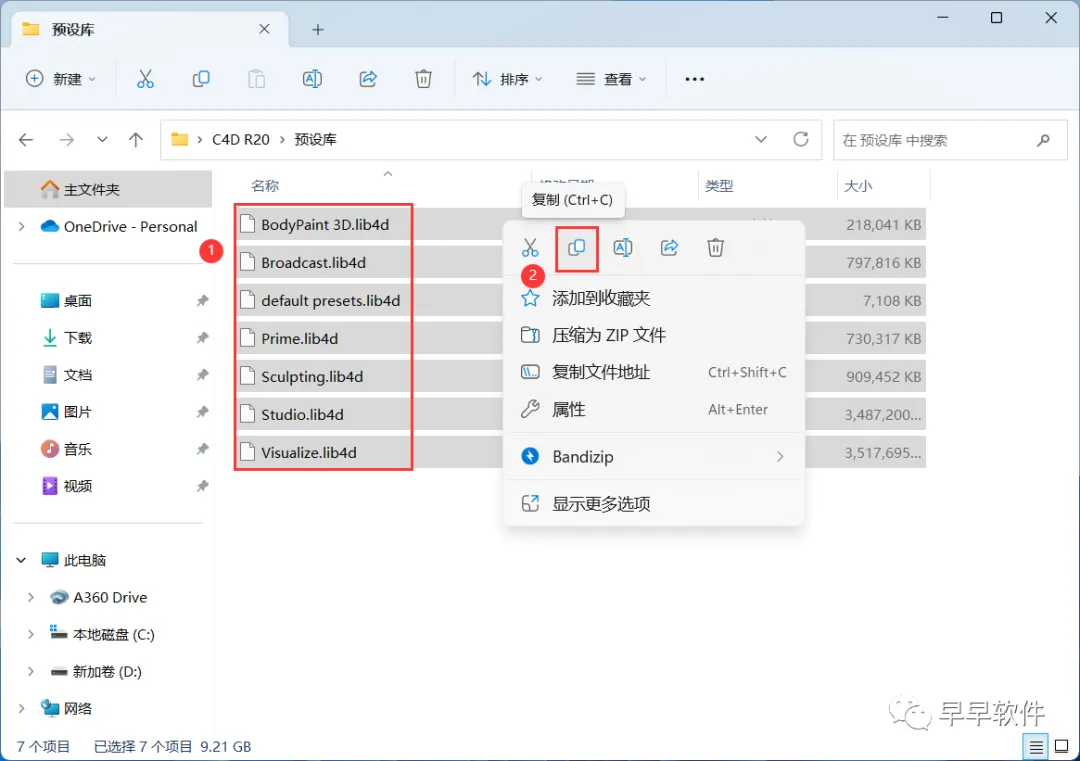Screen dimensions: 1080x761
Task: Open 文档 in the sidebar
Action: point(77,375)
